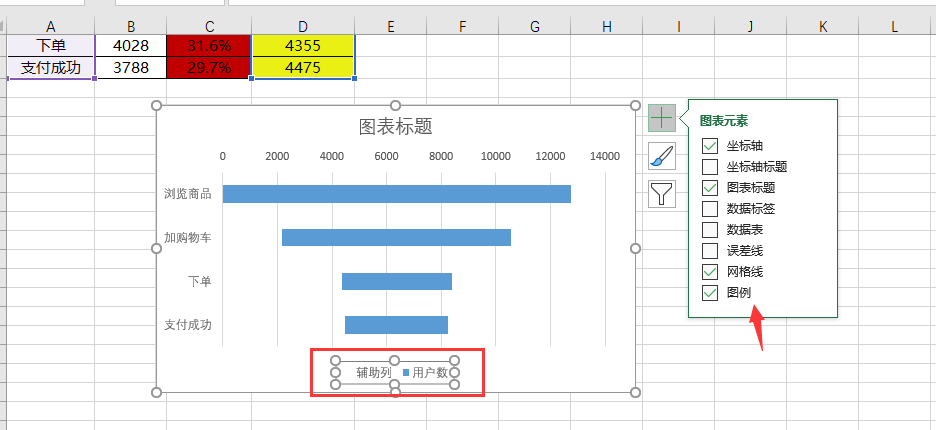The width and height of the screenshot is (936, 430).
Task: Uncheck the 网格线 checkbox
Action: [710, 272]
